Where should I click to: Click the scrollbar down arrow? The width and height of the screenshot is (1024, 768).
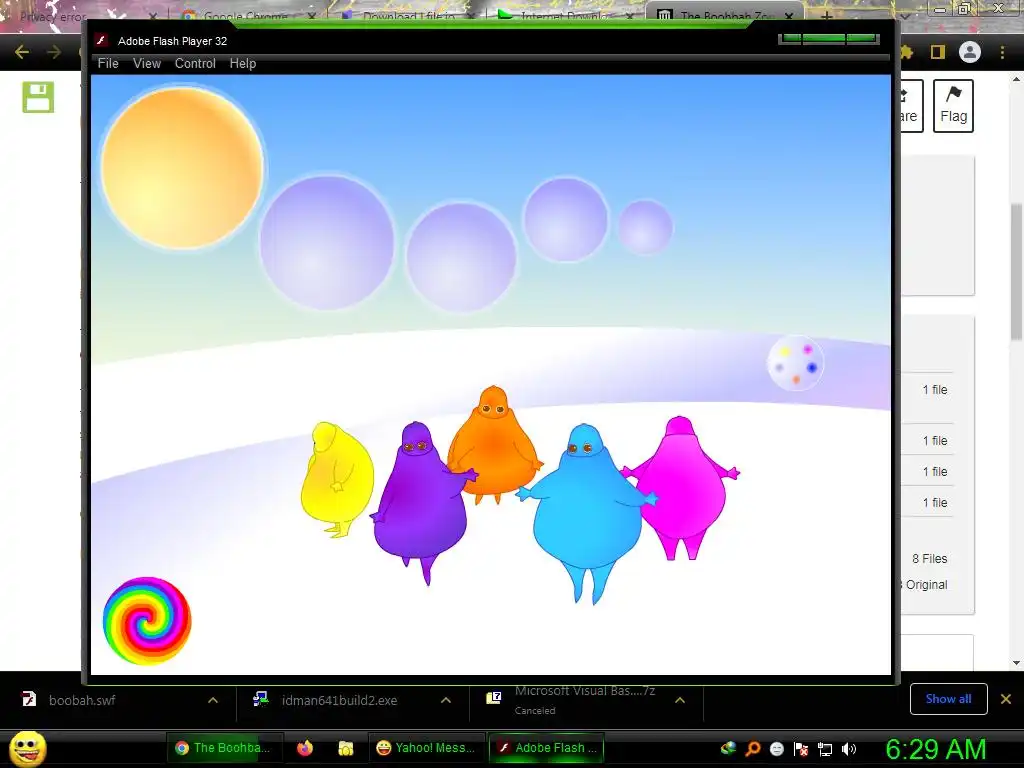1016,664
